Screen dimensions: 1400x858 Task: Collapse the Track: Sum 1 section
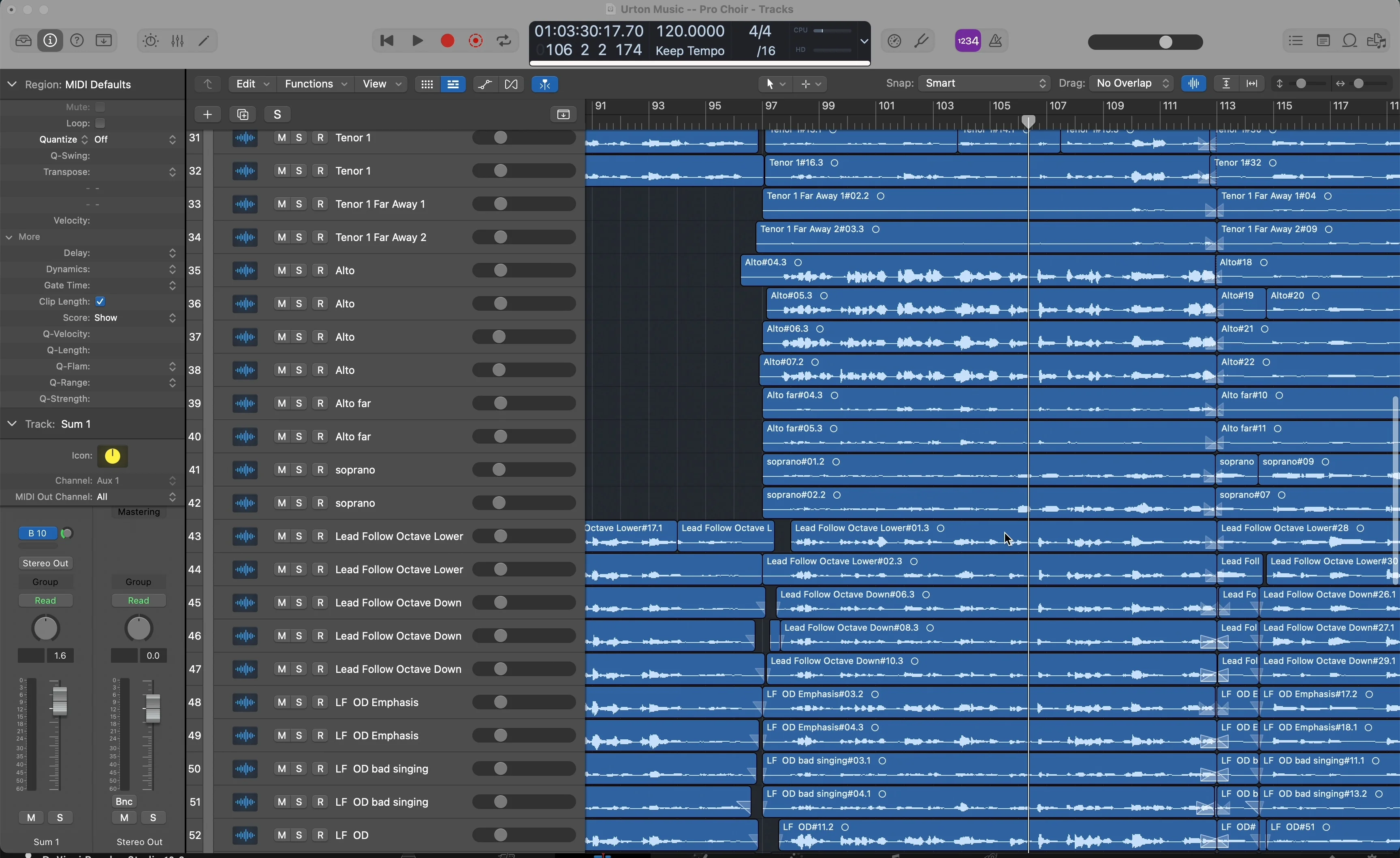click(x=12, y=424)
